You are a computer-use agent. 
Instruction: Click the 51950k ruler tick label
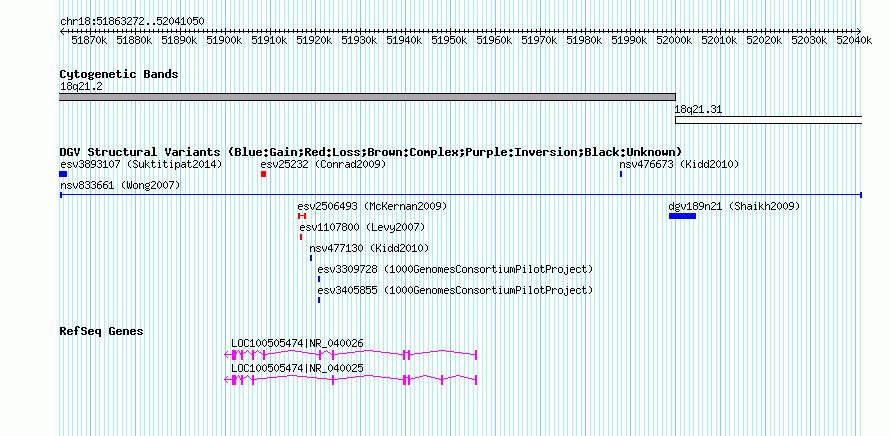(449, 40)
